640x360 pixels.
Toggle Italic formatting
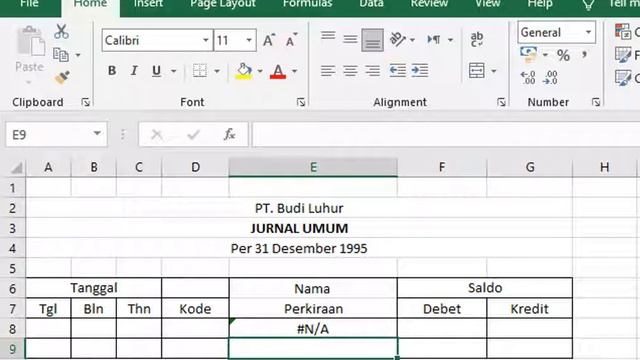coord(134,71)
